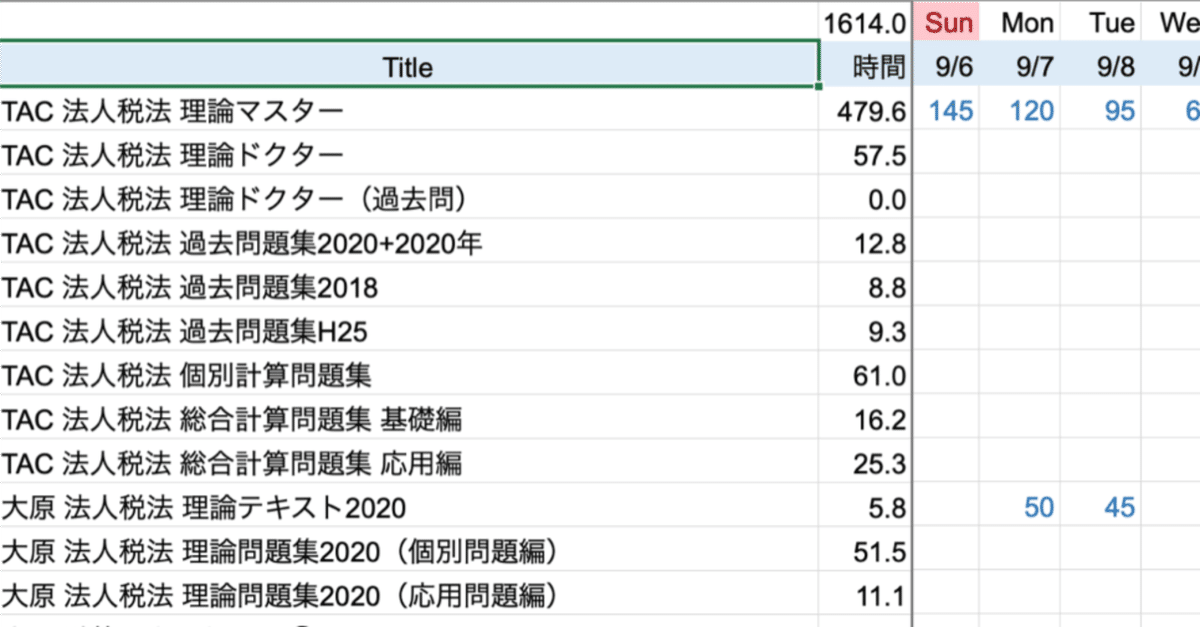Click the 479.6 hours cell
The width and height of the screenshot is (1200, 627).
click(866, 110)
